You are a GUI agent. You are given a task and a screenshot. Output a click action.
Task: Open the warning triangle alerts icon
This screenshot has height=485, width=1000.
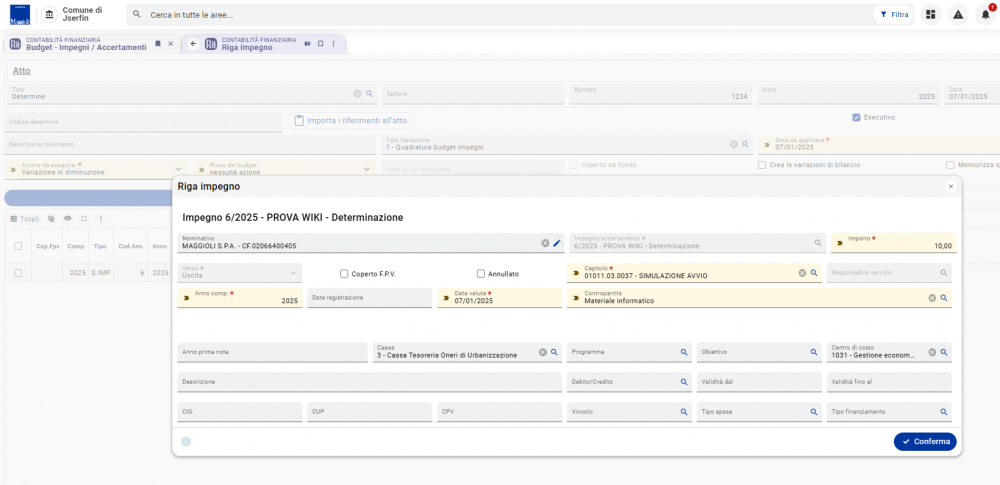[x=958, y=14]
